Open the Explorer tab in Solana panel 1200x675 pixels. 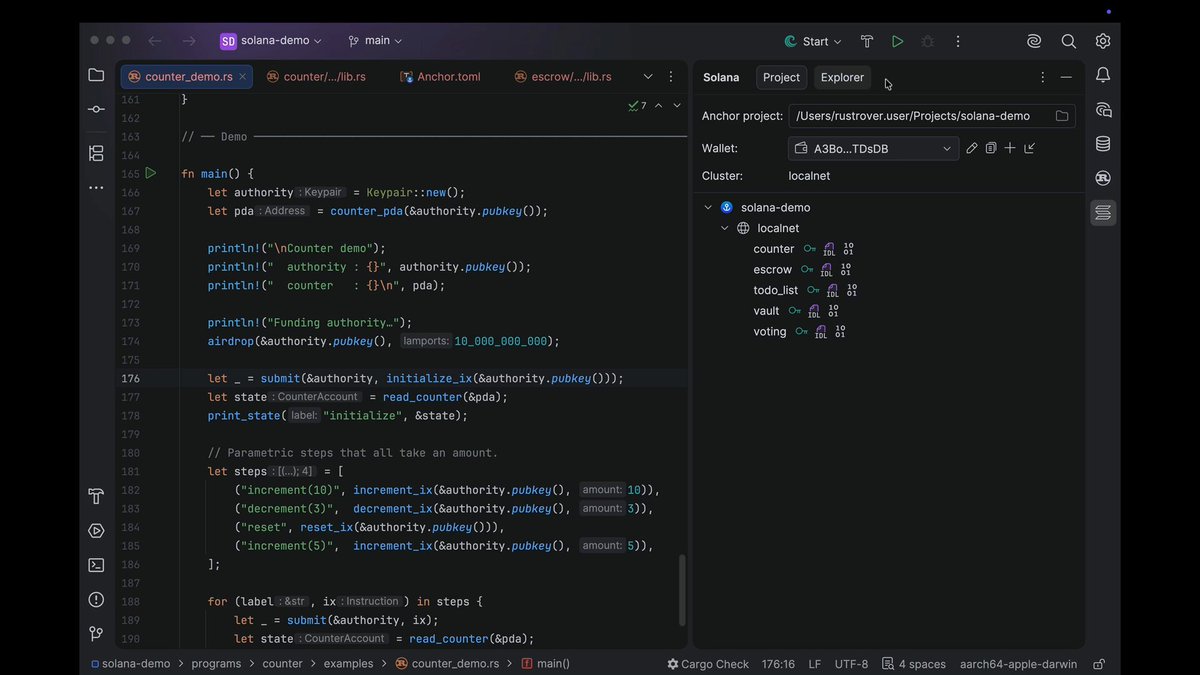point(842,77)
